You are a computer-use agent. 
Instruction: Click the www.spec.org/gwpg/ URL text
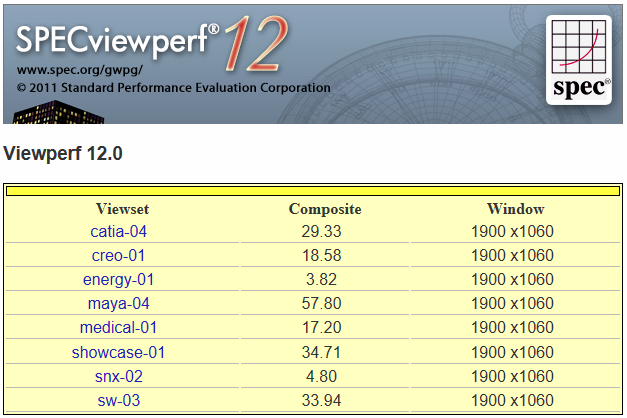point(80,70)
